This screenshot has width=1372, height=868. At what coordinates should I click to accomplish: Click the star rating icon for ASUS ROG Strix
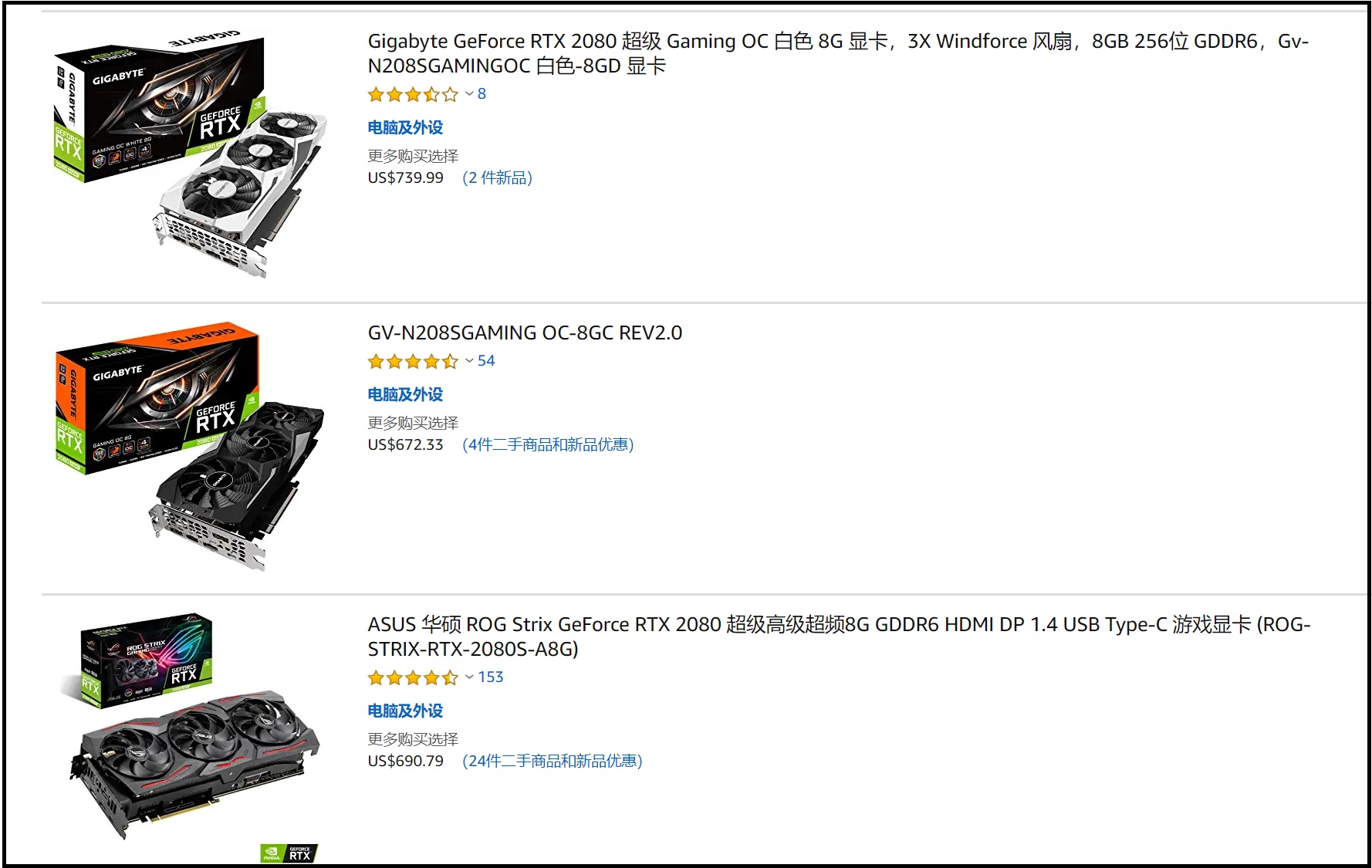click(413, 677)
